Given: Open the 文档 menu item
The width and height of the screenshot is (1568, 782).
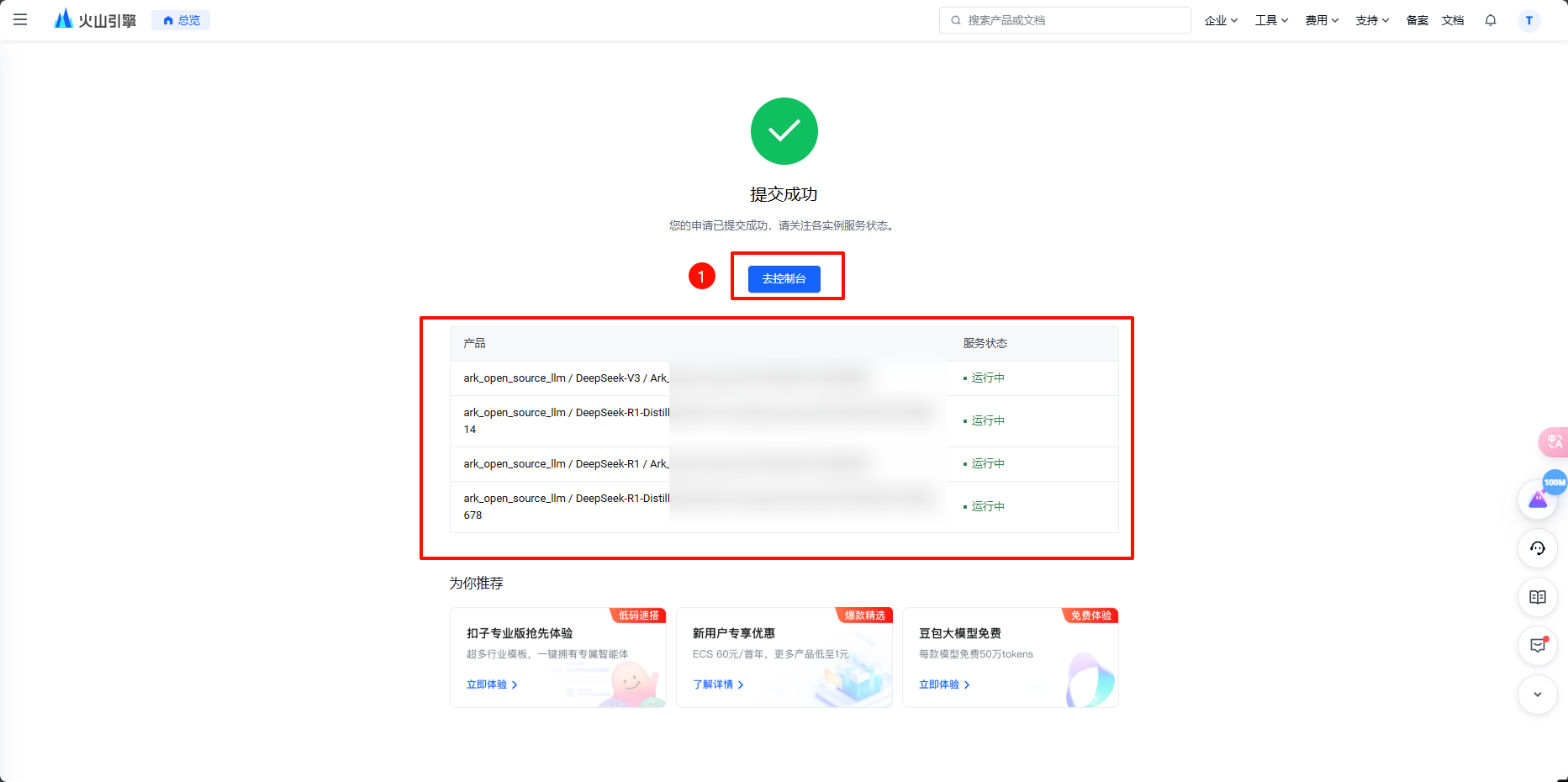Looking at the screenshot, I should (x=1453, y=20).
